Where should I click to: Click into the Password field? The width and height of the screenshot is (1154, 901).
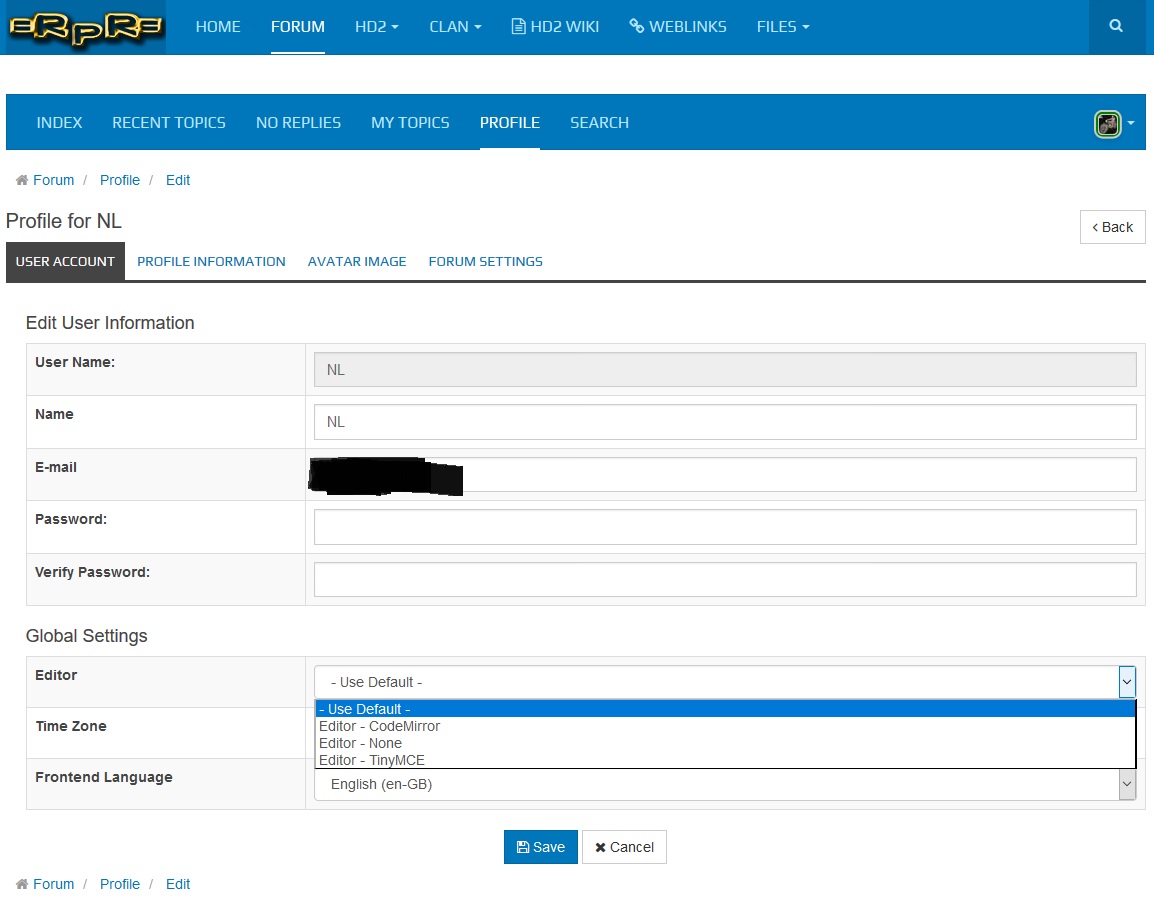725,527
